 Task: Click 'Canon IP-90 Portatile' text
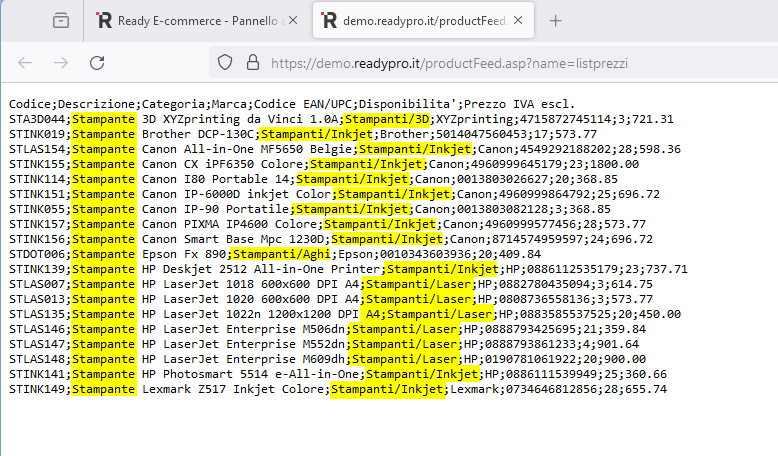coord(215,209)
